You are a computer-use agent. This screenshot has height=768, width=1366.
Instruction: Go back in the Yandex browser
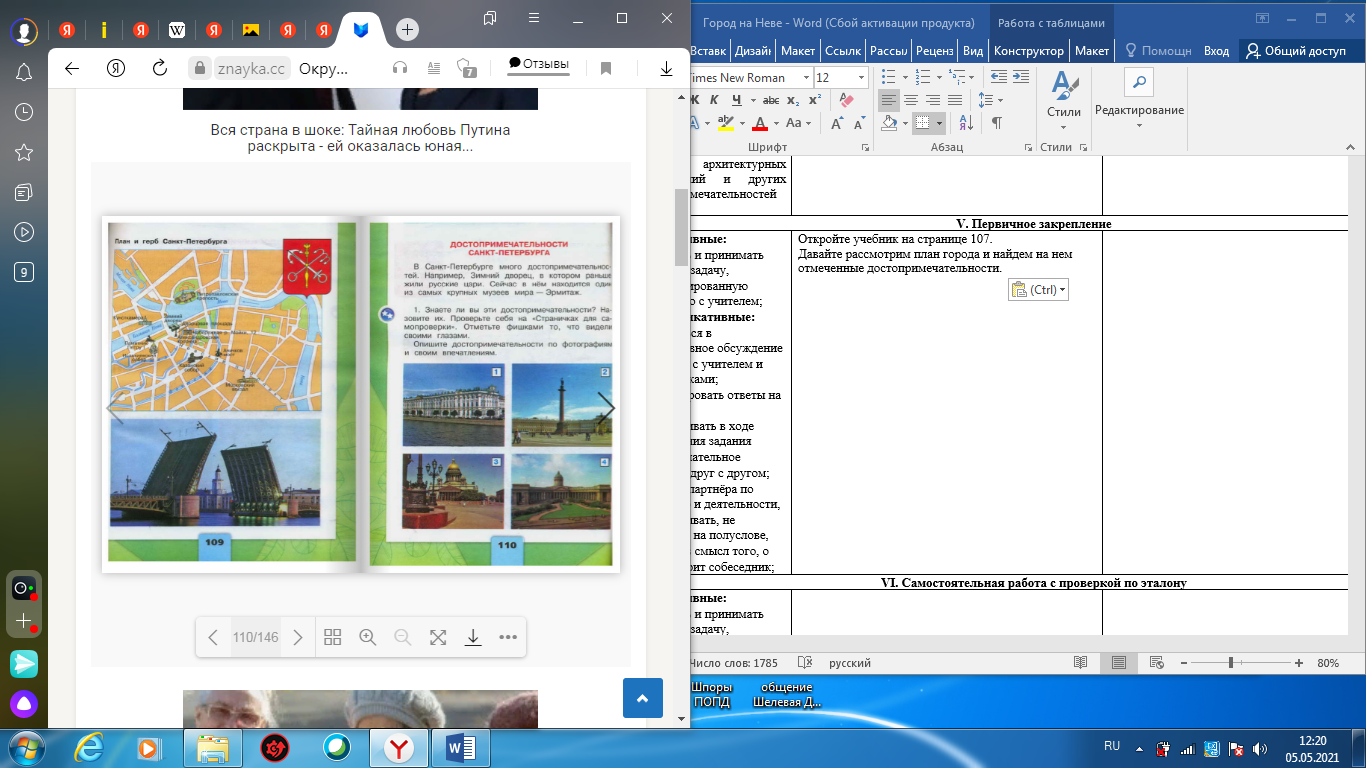[71, 68]
